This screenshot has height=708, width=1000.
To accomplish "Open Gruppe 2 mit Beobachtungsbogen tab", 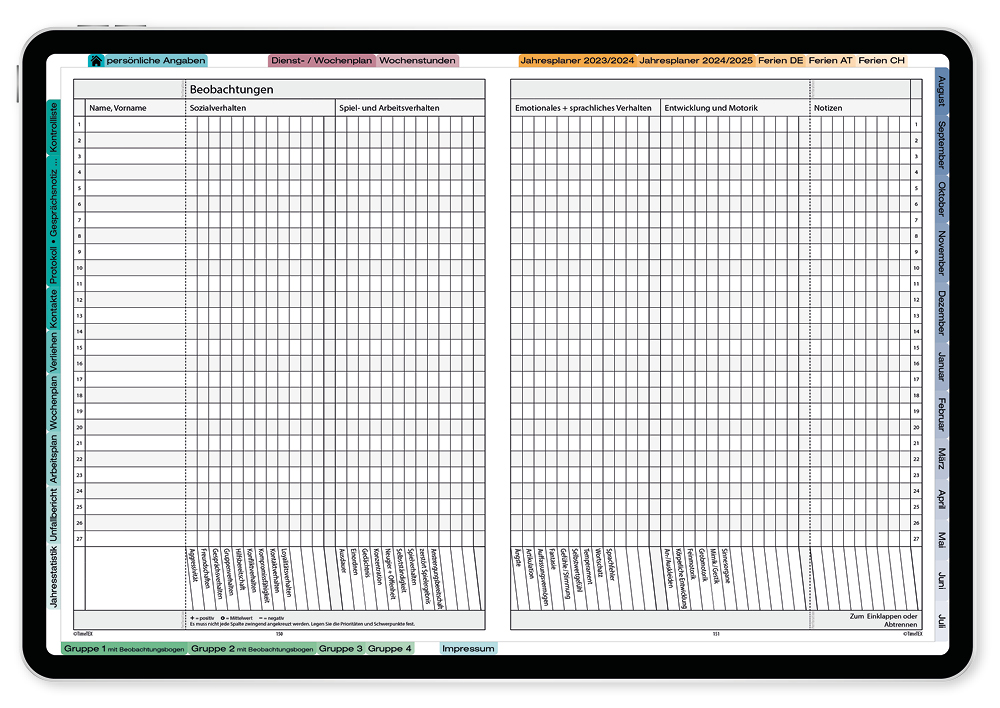I will pyautogui.click(x=253, y=649).
